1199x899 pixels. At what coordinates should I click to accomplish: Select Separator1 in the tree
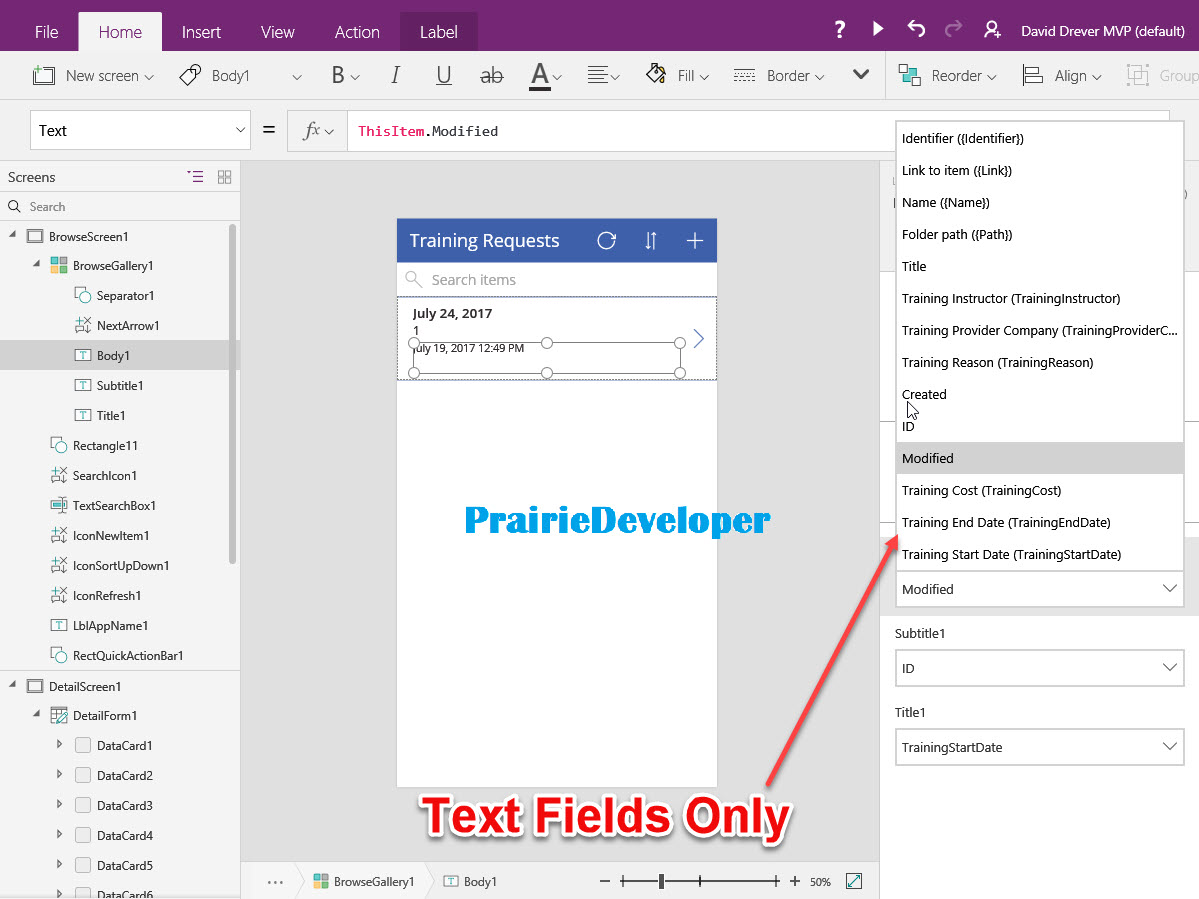[125, 296]
